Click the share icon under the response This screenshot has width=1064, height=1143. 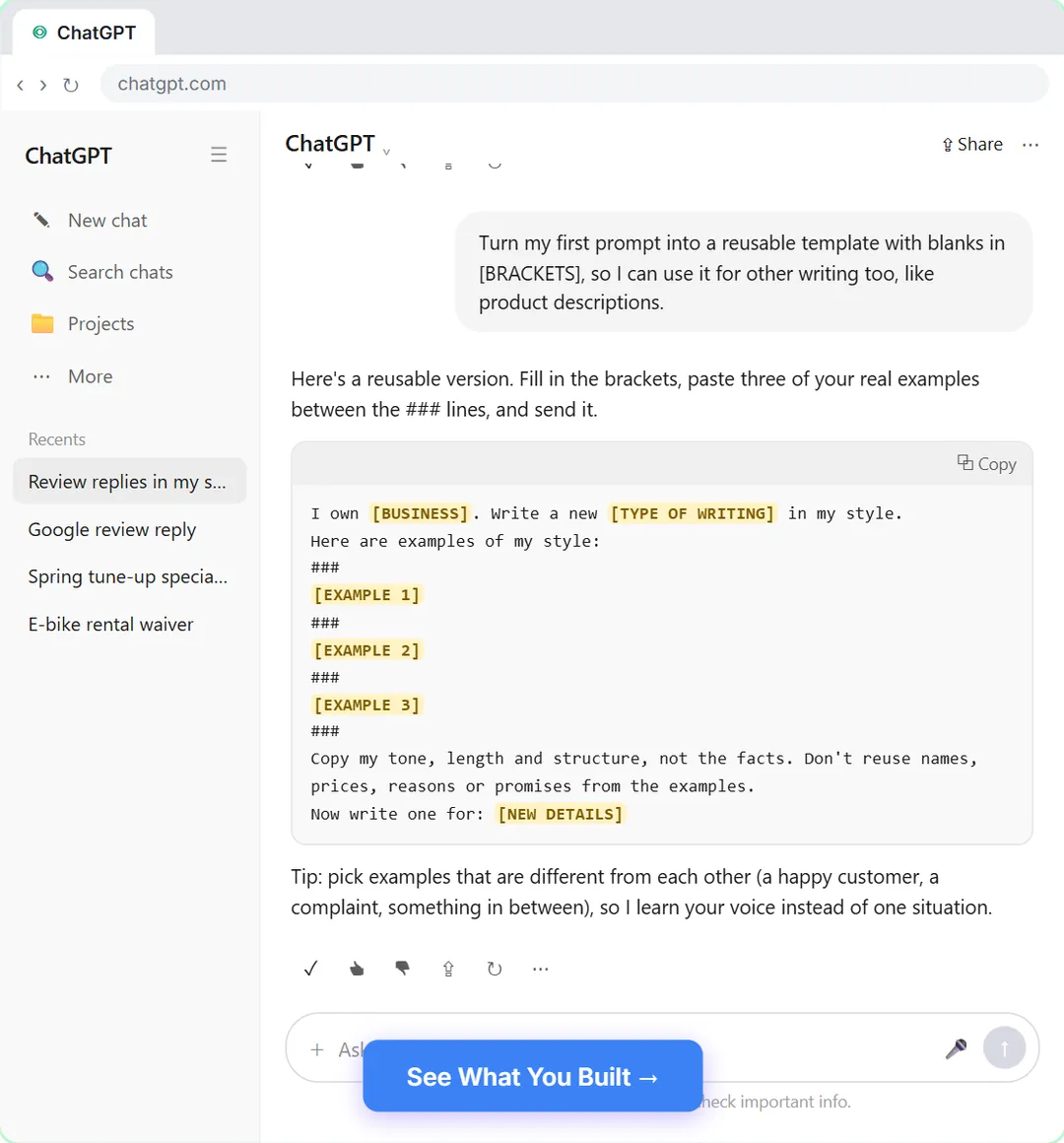tap(448, 969)
